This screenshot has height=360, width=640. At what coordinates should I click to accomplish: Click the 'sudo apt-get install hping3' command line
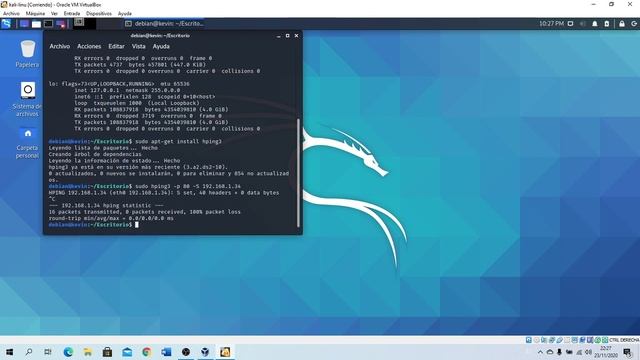178,141
